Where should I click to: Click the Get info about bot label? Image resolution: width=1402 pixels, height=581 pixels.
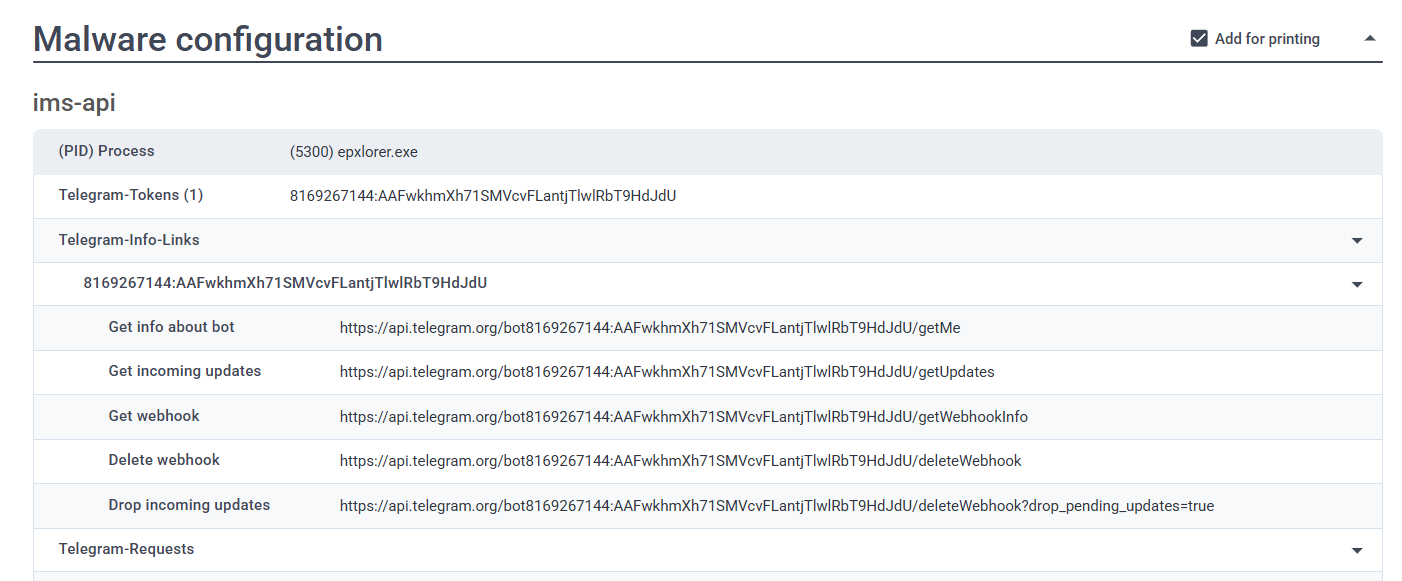coord(172,327)
